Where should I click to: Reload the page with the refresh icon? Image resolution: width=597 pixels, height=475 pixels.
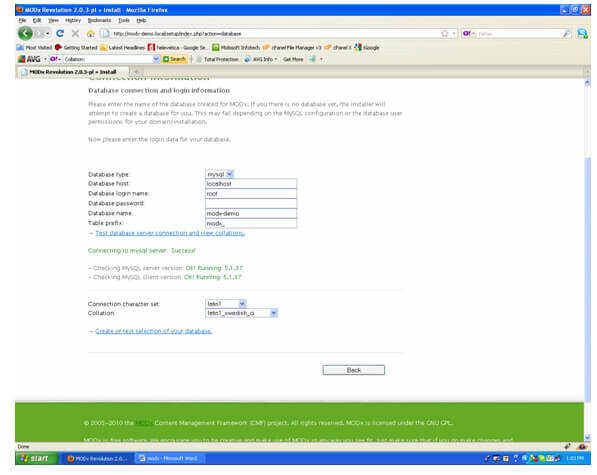60,33
